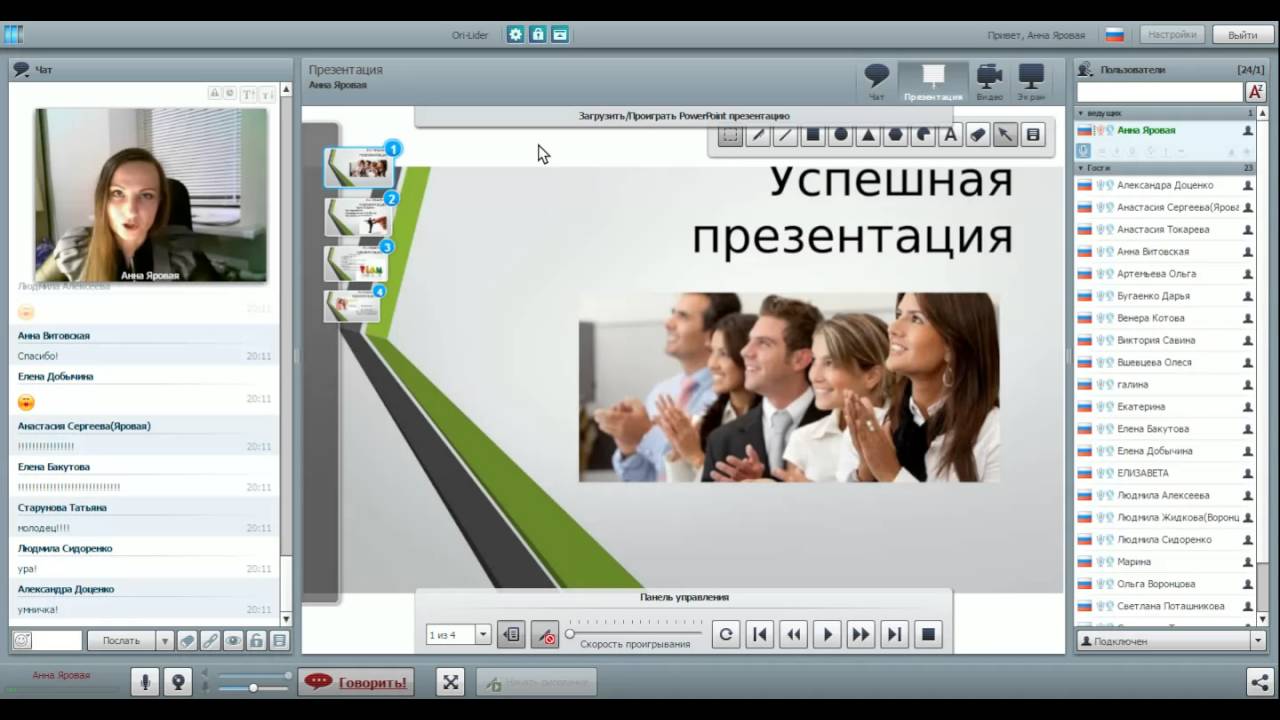Reload slide with the refresh button
The width and height of the screenshot is (1280, 720).
(726, 634)
